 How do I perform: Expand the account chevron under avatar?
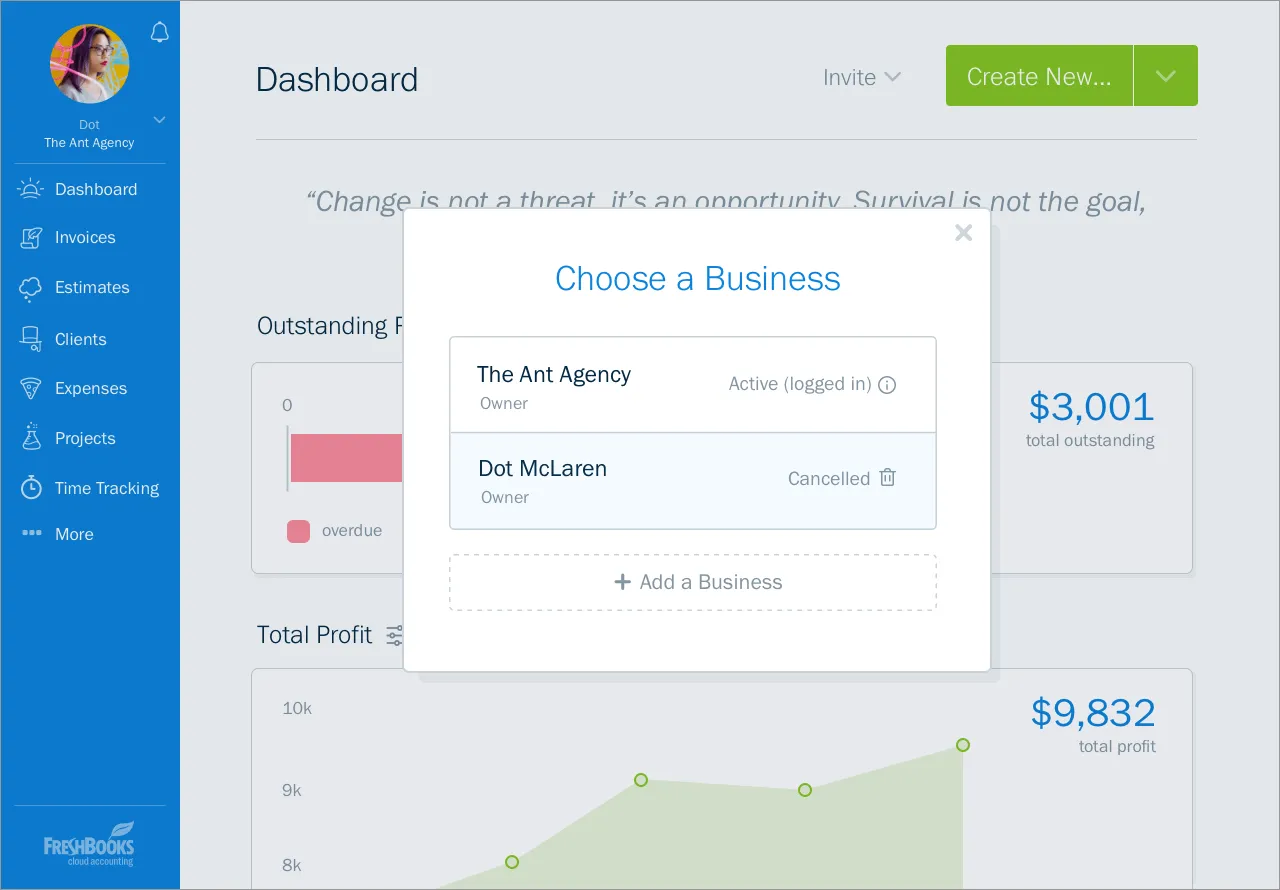159,120
